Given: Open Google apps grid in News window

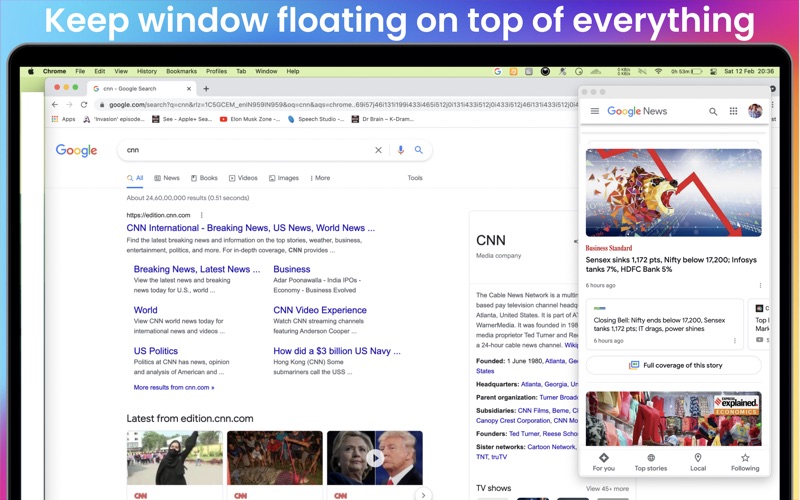Looking at the screenshot, I should point(733,111).
